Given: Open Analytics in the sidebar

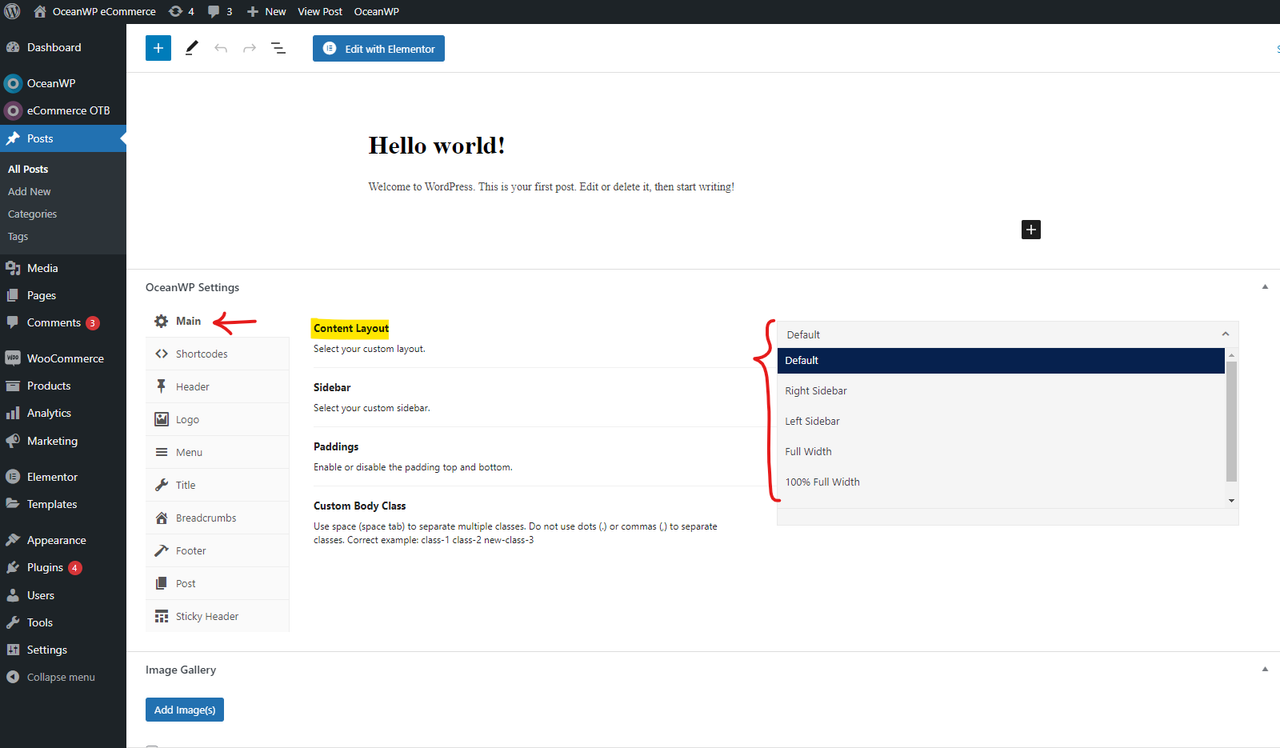Looking at the screenshot, I should (63, 412).
